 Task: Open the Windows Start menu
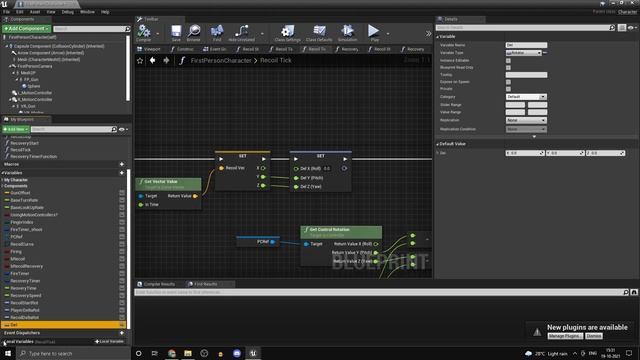8,353
